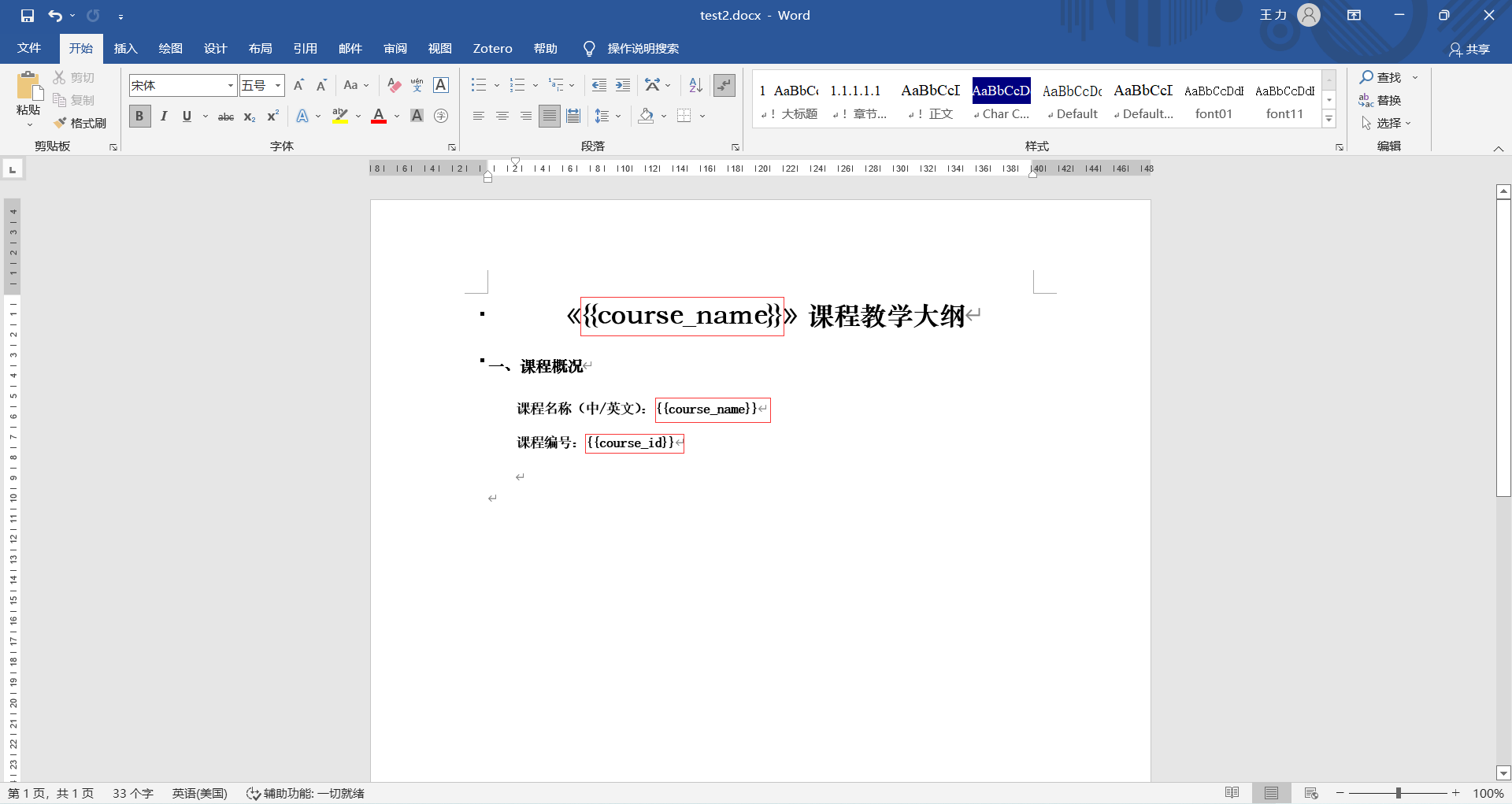Click the user account avatar

[x=1308, y=15]
